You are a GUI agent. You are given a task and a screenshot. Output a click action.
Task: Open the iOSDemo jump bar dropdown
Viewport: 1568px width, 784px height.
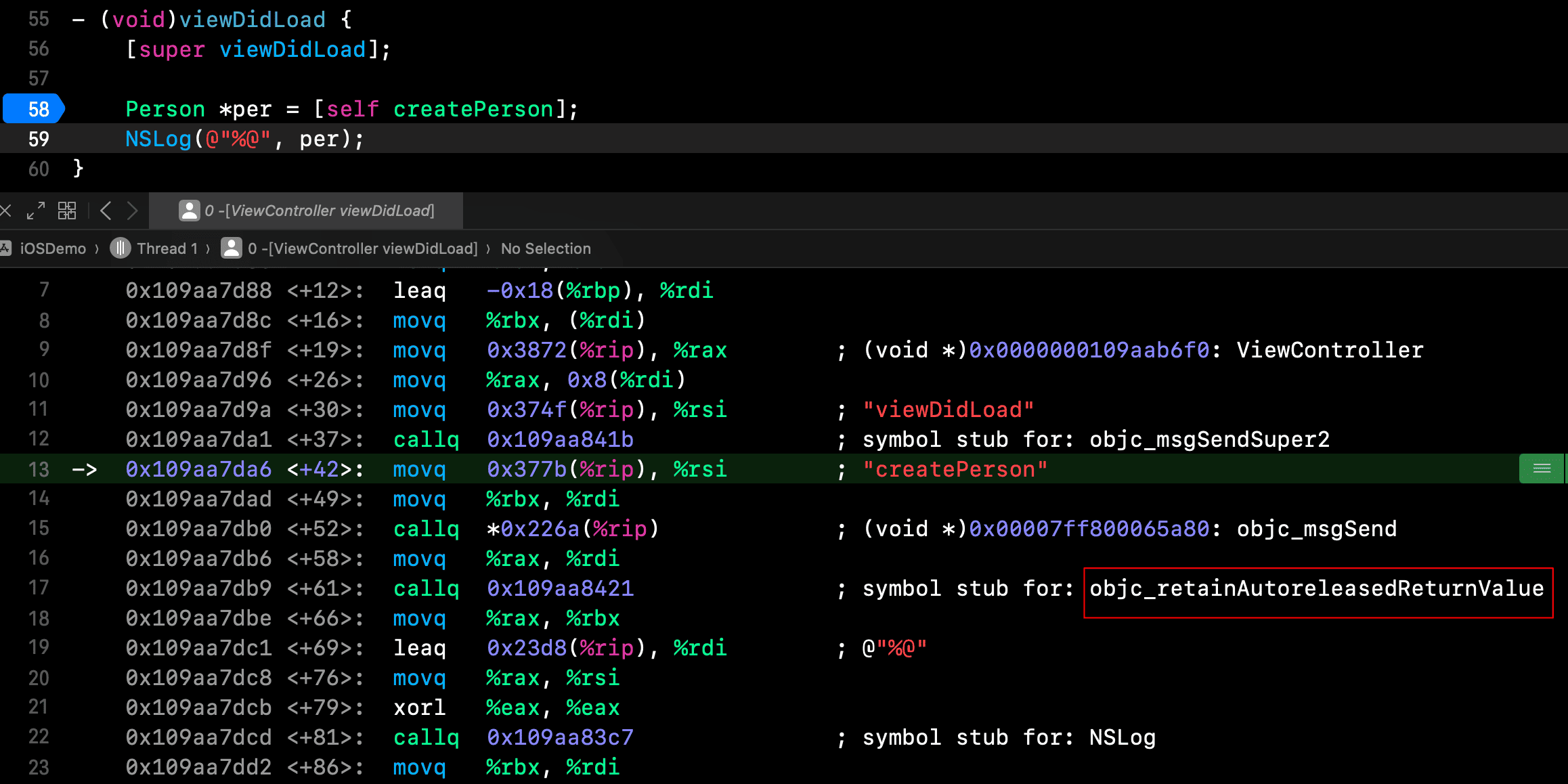pyautogui.click(x=53, y=248)
